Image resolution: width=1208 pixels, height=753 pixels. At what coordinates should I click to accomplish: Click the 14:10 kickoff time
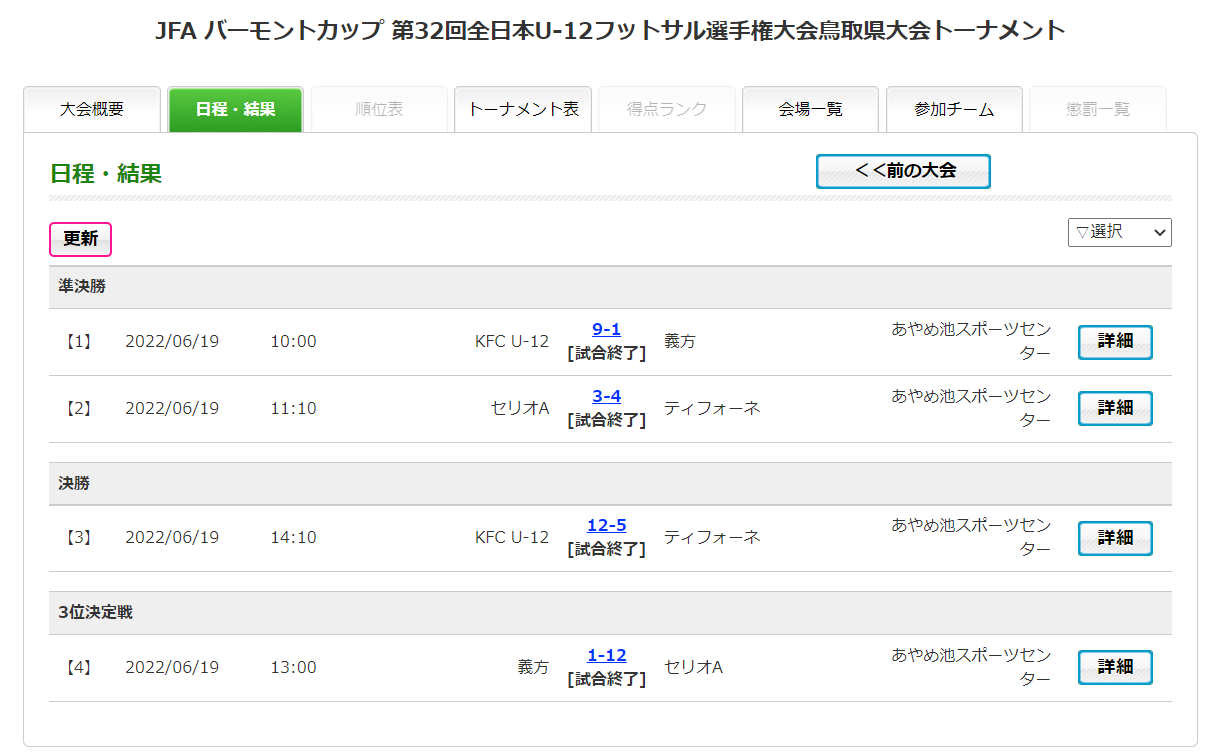coord(293,538)
